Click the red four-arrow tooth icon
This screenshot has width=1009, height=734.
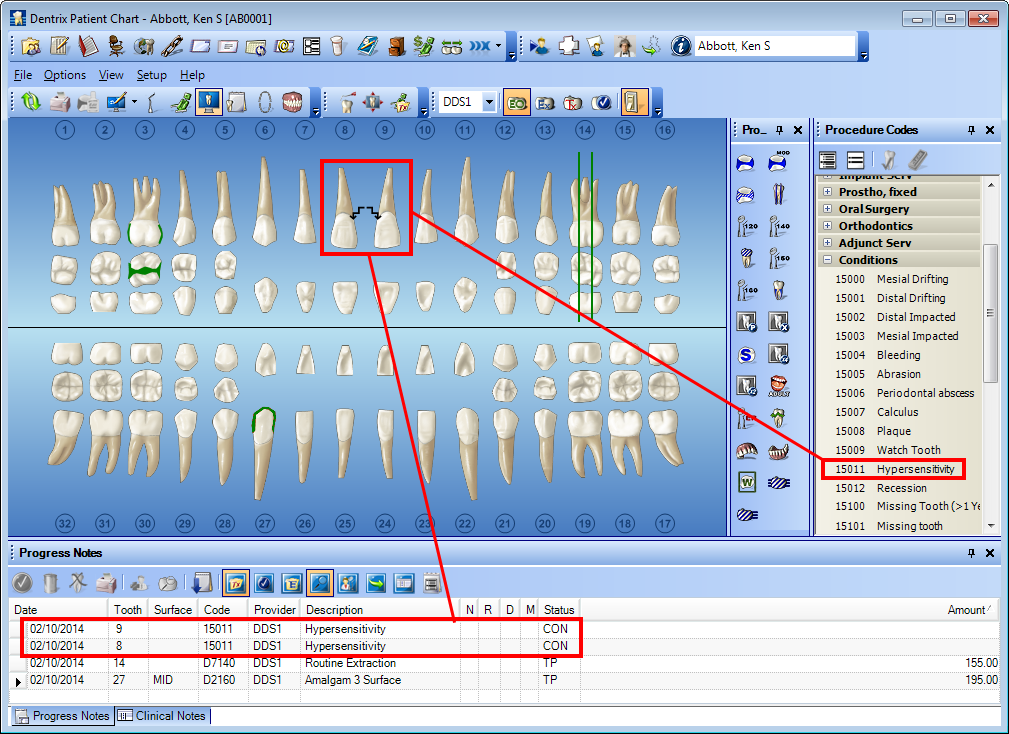[x=373, y=102]
